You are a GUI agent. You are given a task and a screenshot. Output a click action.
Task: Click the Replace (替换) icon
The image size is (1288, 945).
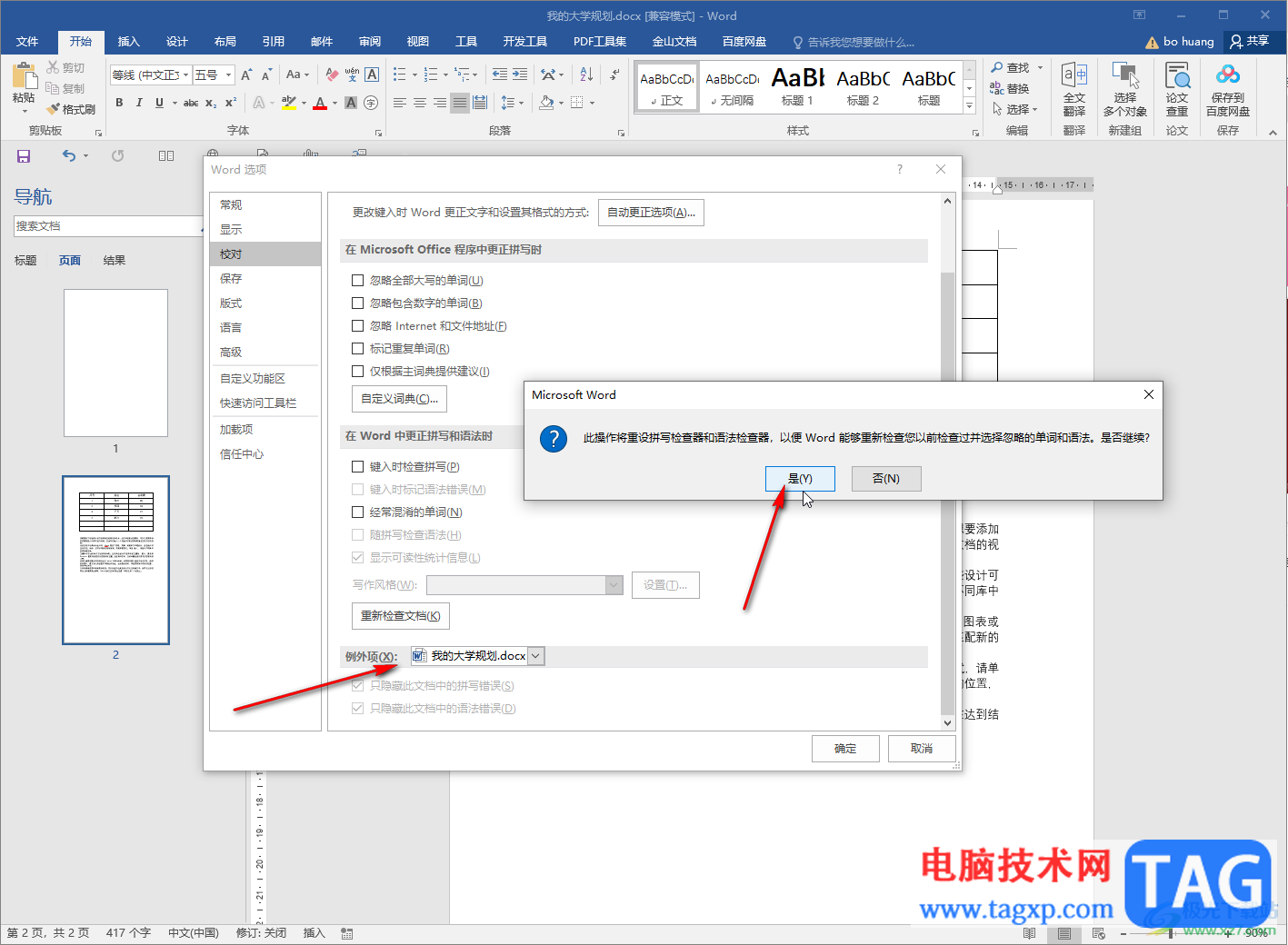click(997, 88)
